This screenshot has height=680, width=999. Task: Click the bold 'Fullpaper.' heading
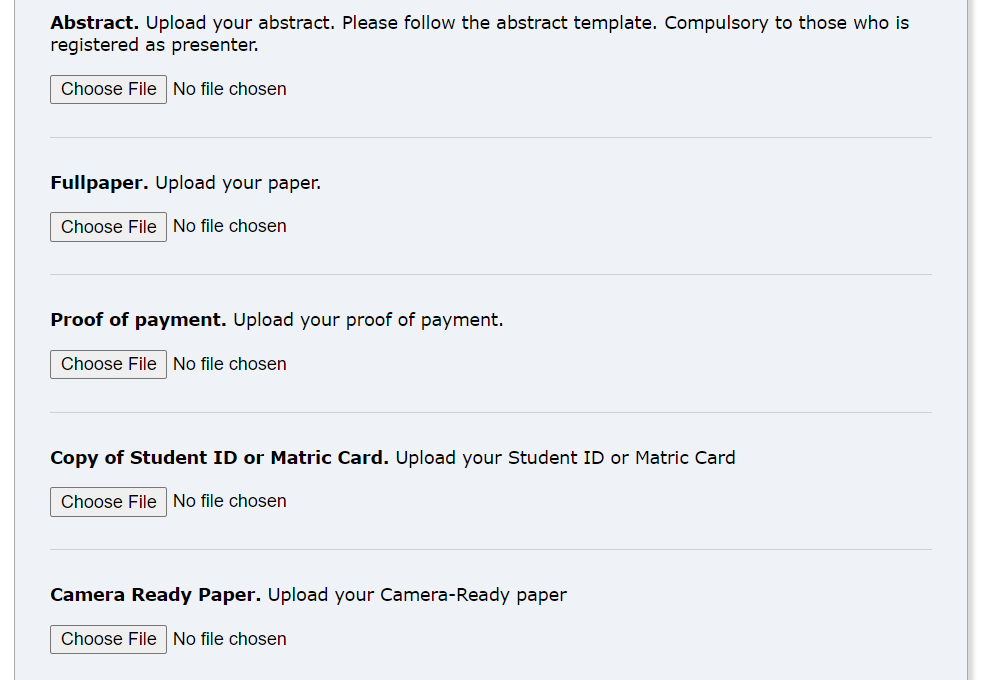tap(99, 183)
